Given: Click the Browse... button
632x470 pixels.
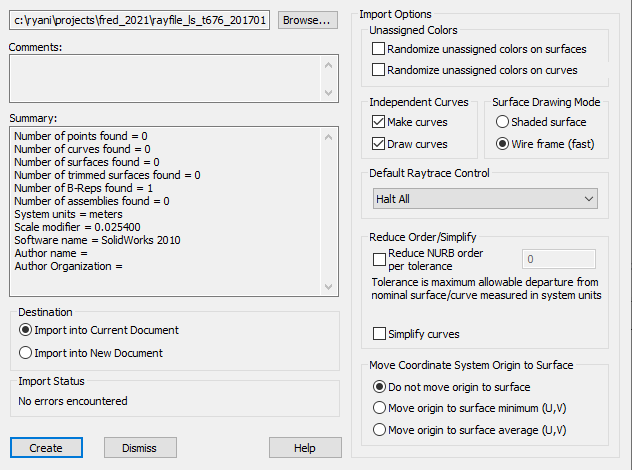Looking at the screenshot, I should pos(307,20).
